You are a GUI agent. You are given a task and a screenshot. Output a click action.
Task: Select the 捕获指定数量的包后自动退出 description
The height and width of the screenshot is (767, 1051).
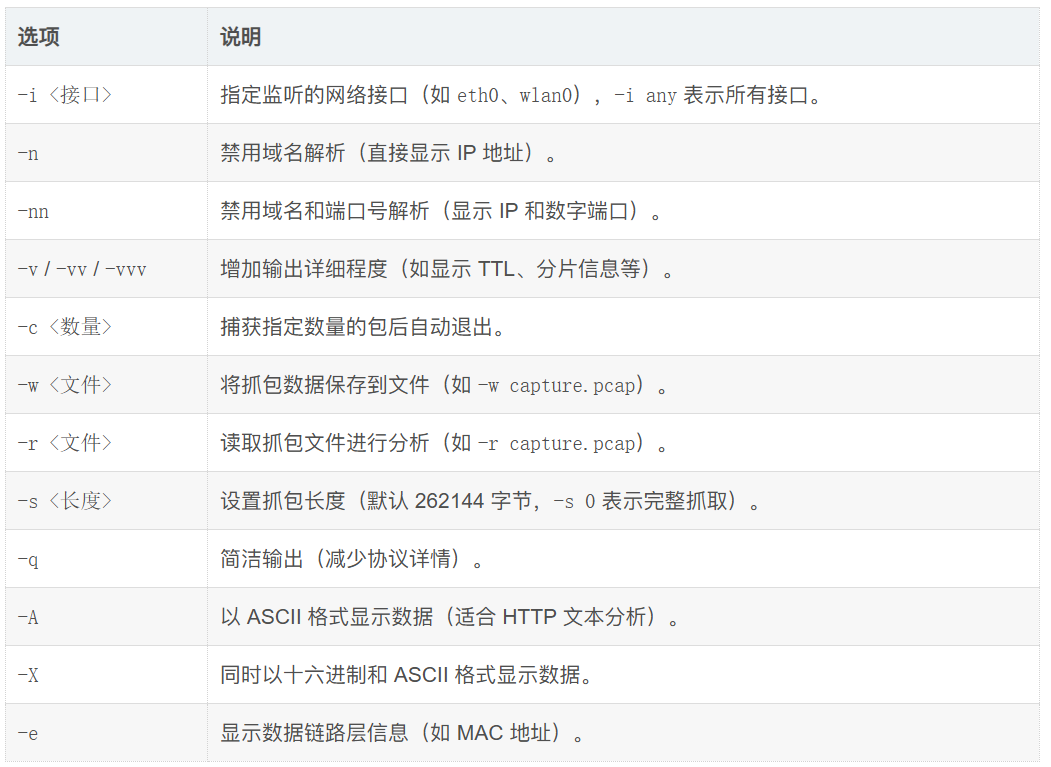point(363,327)
